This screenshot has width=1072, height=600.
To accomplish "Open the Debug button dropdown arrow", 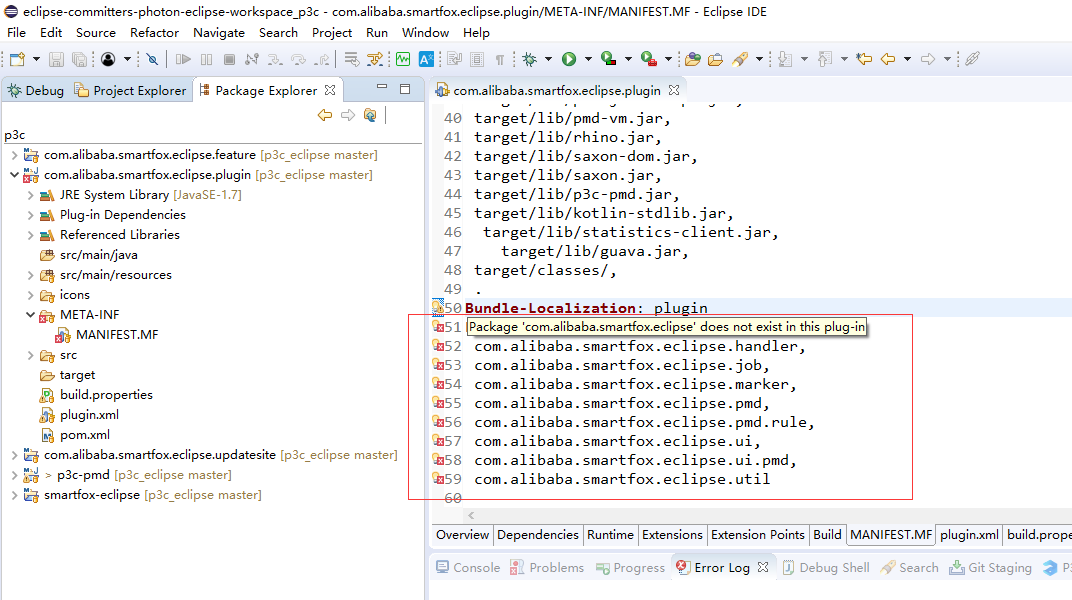I will coord(548,59).
